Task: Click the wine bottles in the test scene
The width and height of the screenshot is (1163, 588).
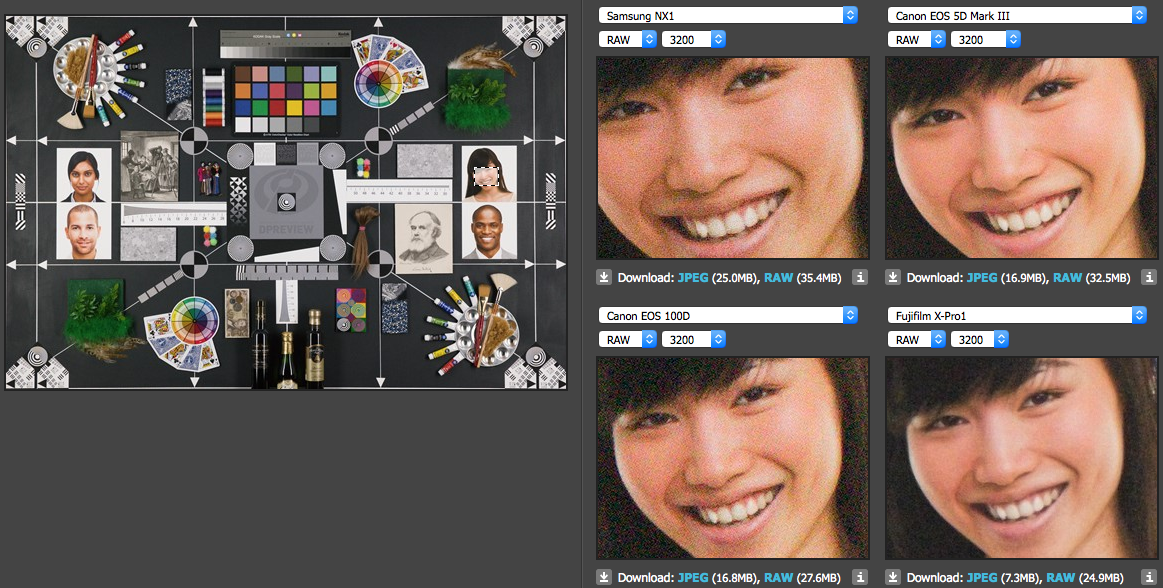Action: [287, 346]
